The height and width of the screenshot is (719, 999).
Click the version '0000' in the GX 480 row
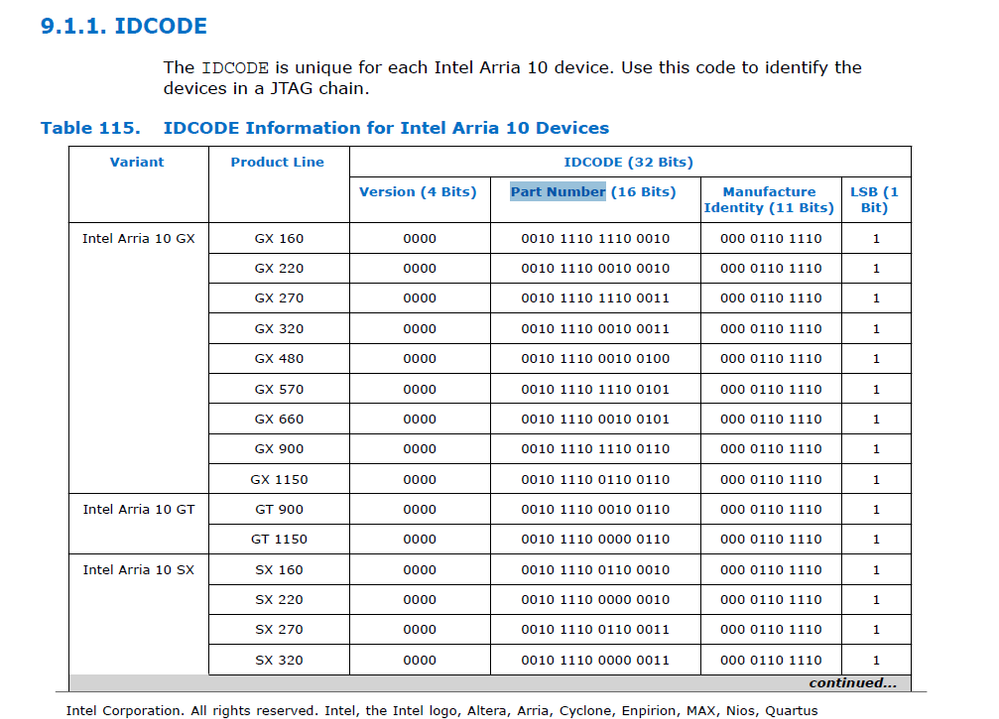pyautogui.click(x=419, y=359)
